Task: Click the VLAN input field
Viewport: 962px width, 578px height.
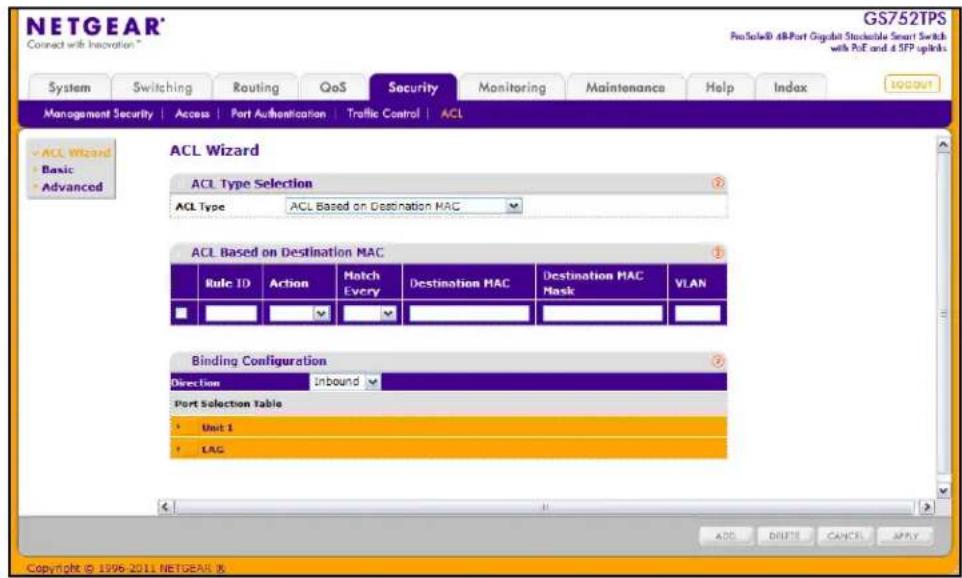Action: point(698,314)
